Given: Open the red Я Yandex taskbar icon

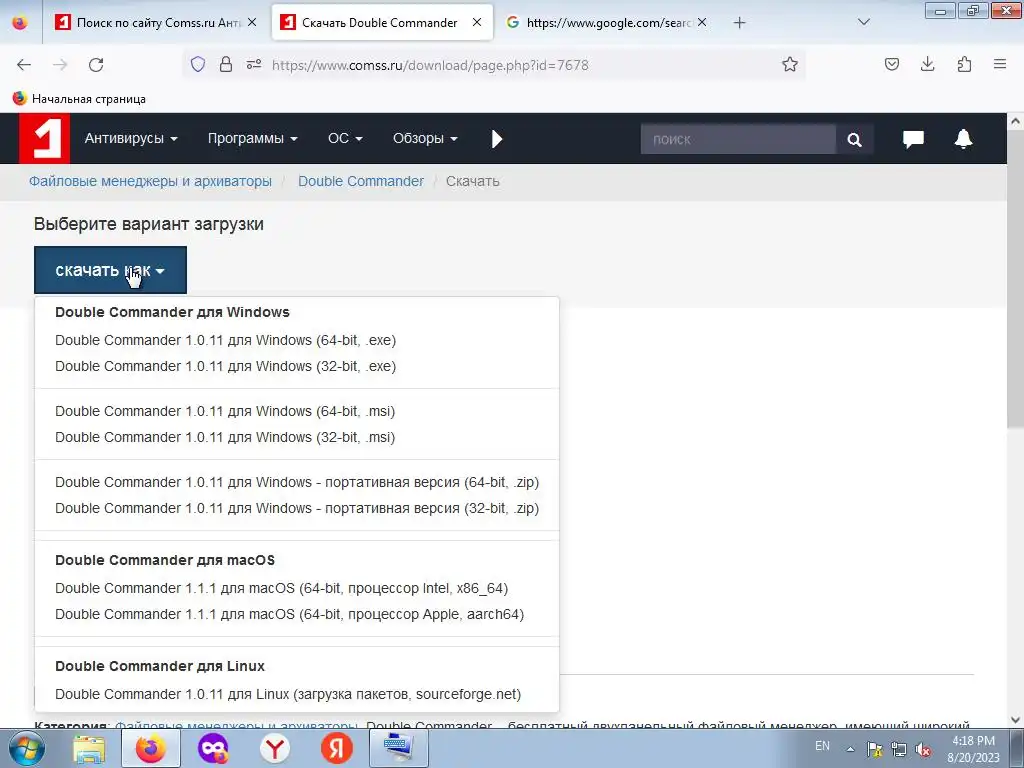Looking at the screenshot, I should [337, 748].
